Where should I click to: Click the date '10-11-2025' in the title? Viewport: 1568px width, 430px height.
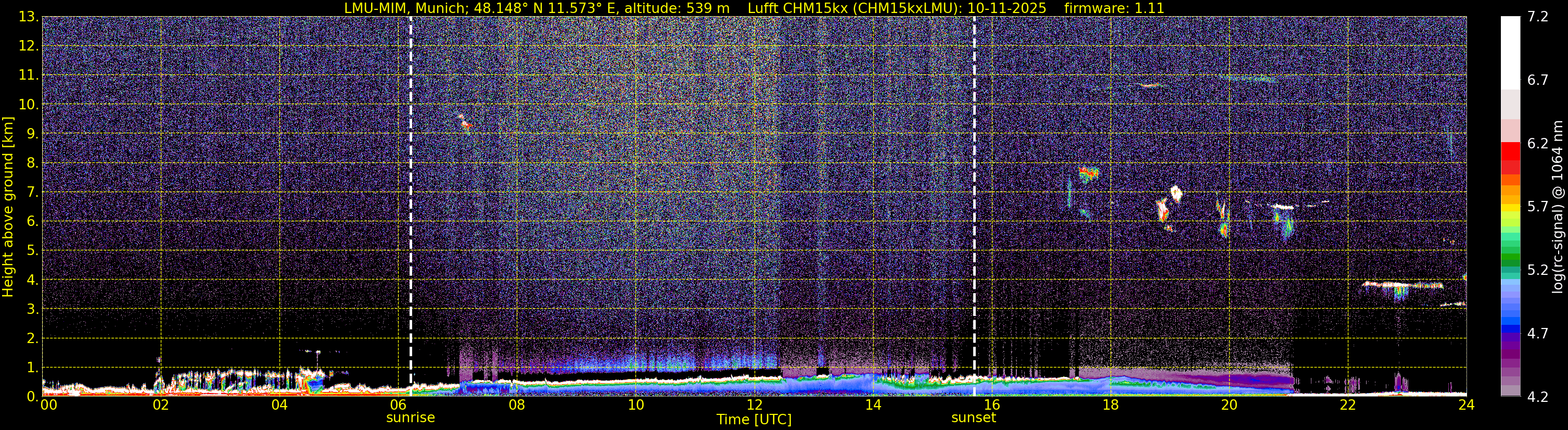point(1007,8)
